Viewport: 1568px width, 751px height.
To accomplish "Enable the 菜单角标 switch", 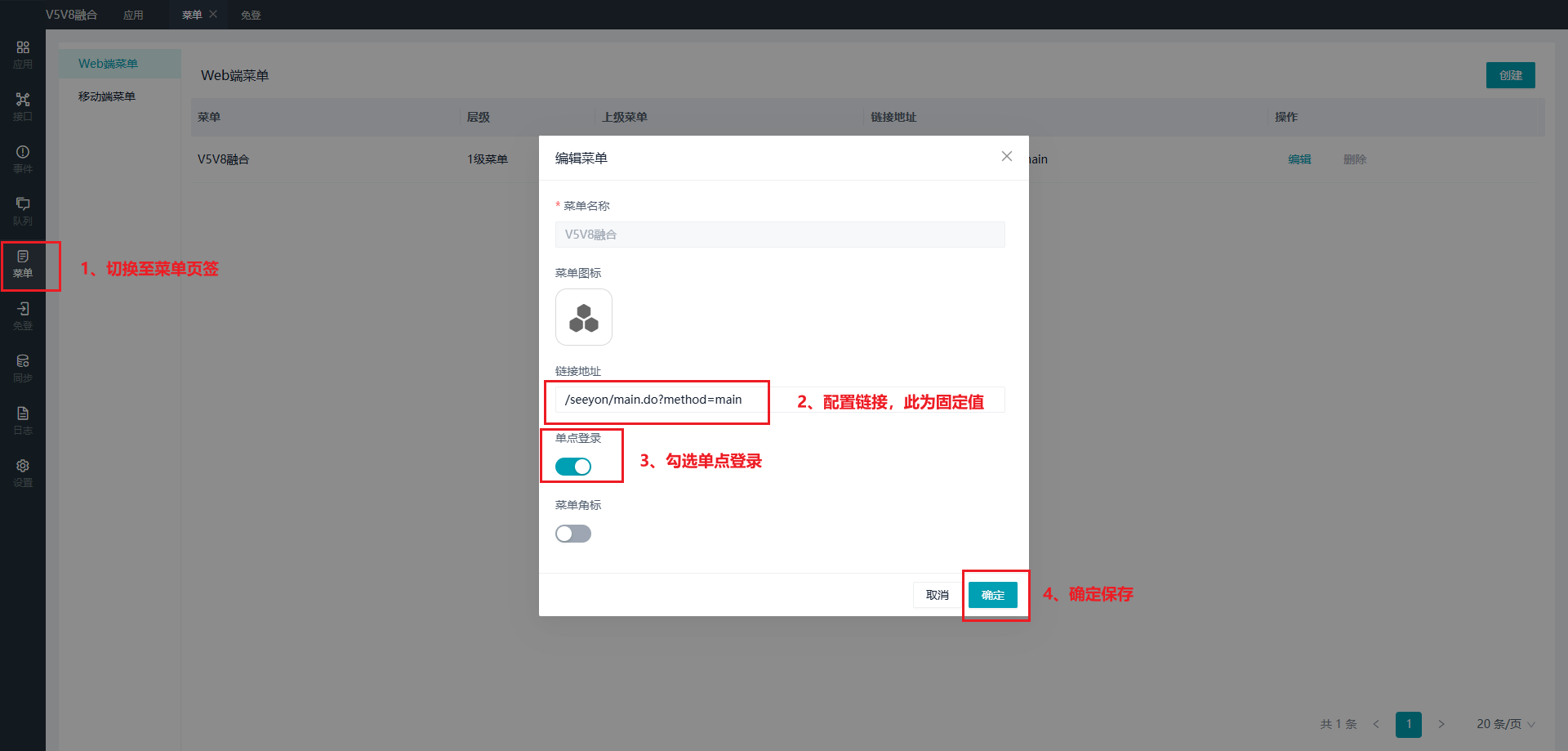I will click(573, 534).
